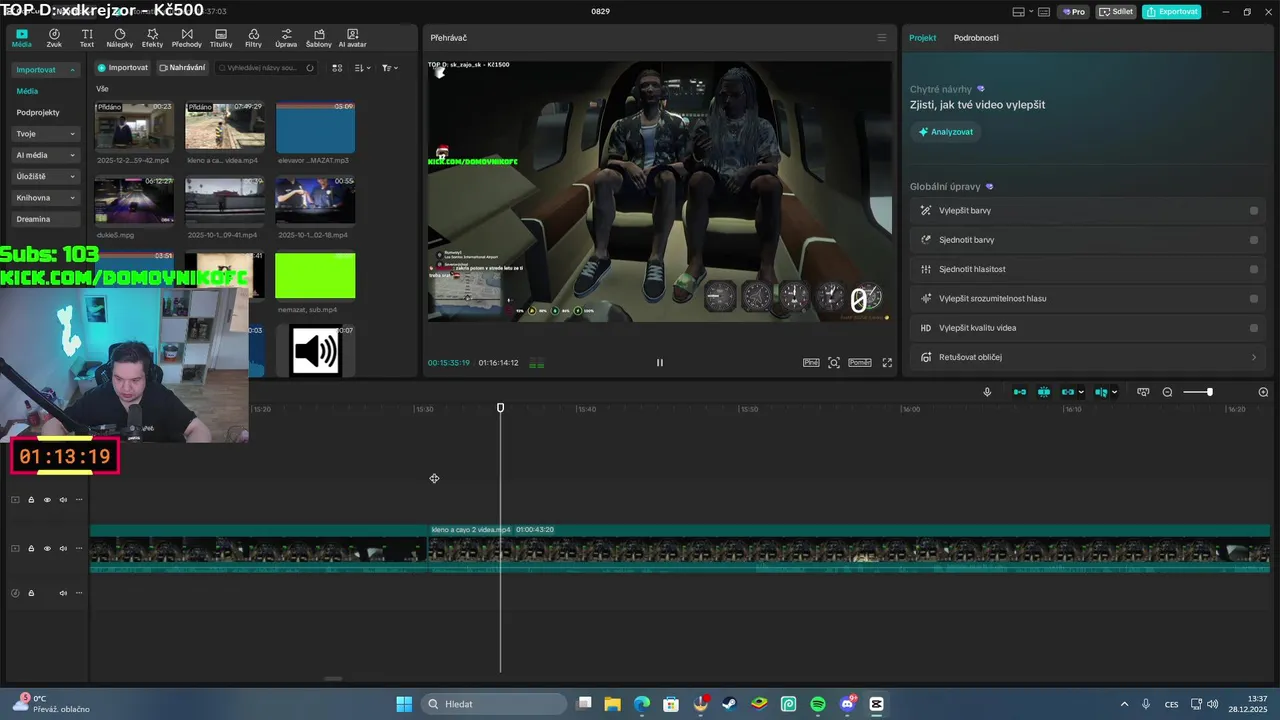Open more options for the audio track
This screenshot has height=720, width=1280.
(79, 593)
